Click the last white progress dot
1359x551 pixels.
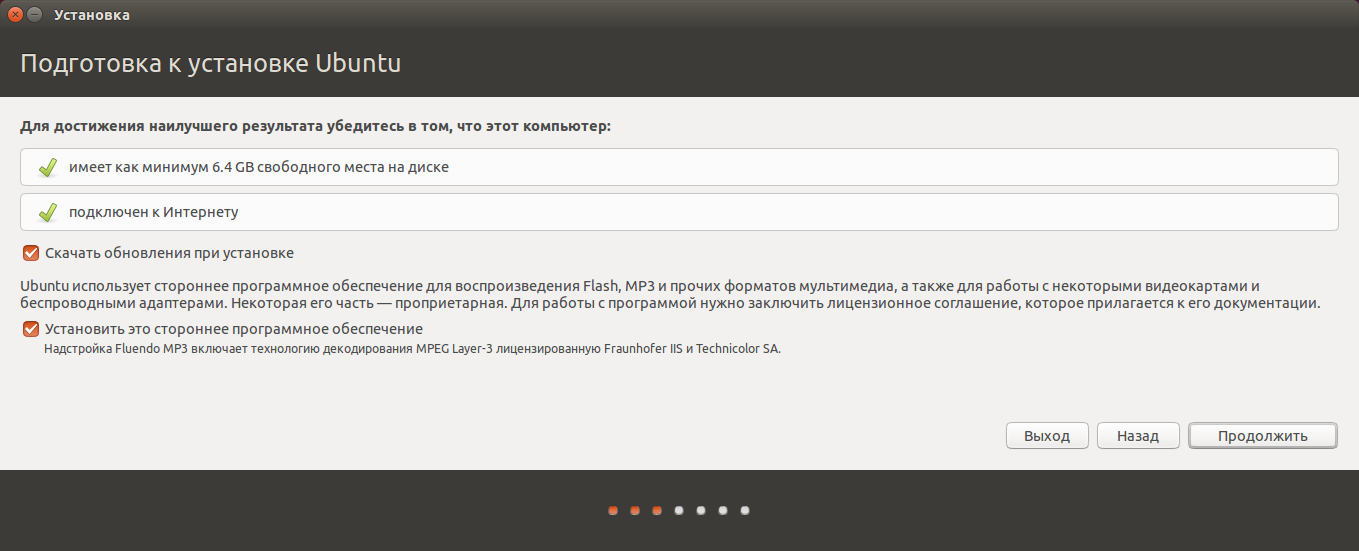[745, 511]
